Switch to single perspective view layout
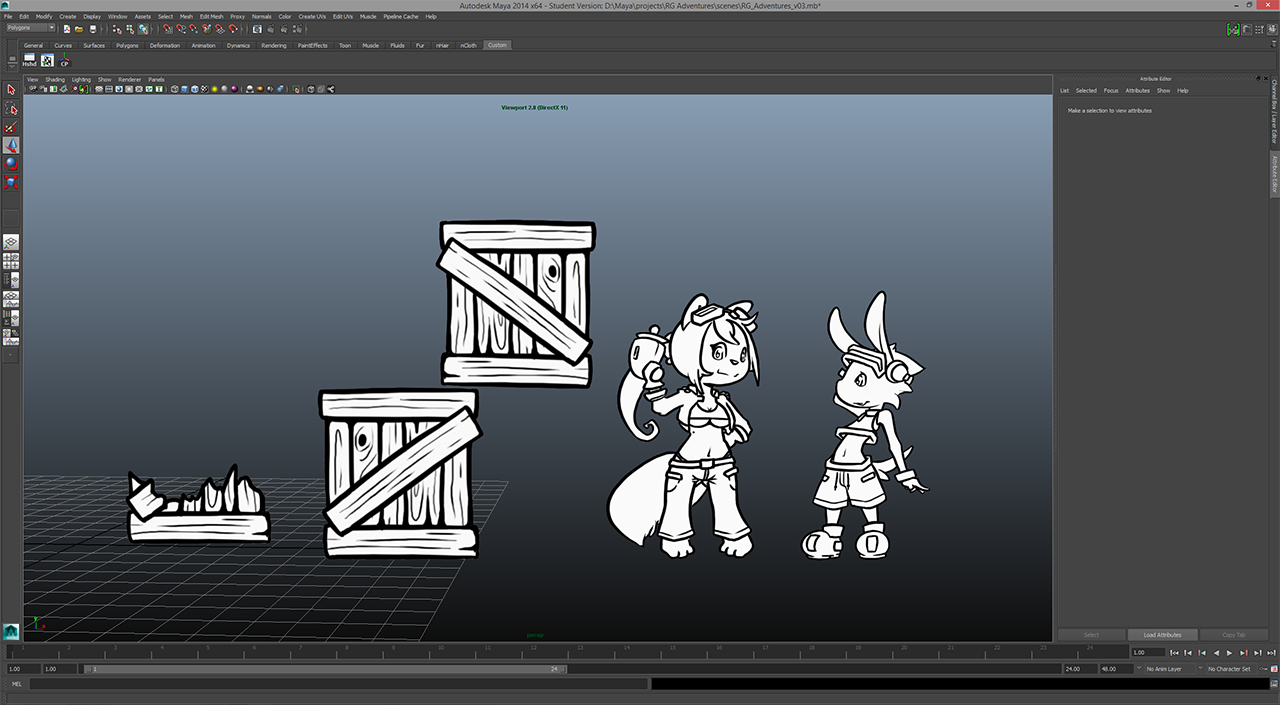 (x=11, y=242)
